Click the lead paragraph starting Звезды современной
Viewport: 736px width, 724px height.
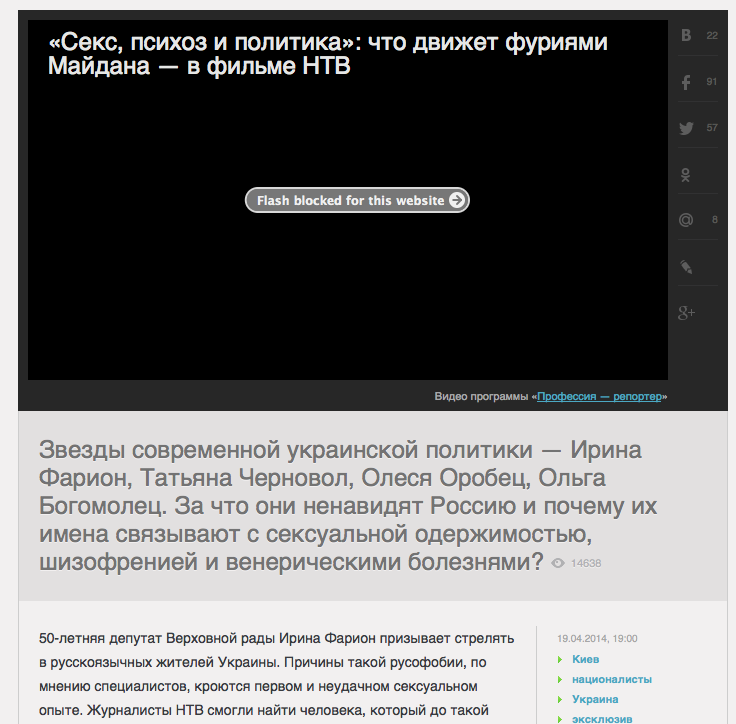(x=348, y=505)
